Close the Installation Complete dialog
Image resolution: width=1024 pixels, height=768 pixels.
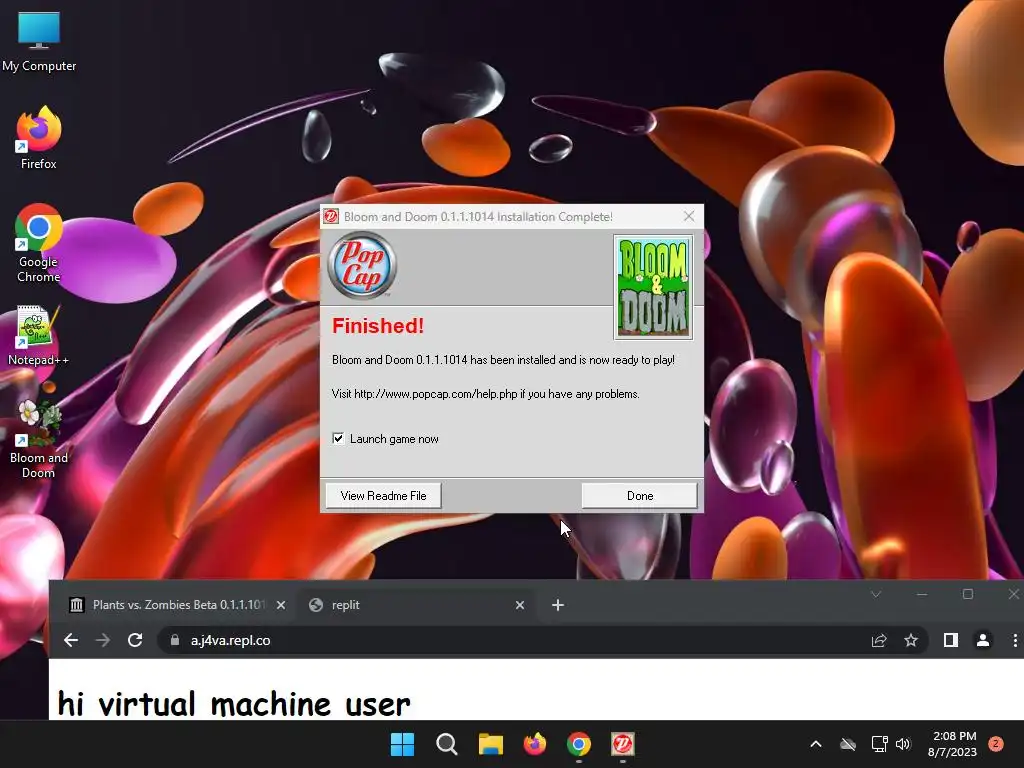(689, 216)
